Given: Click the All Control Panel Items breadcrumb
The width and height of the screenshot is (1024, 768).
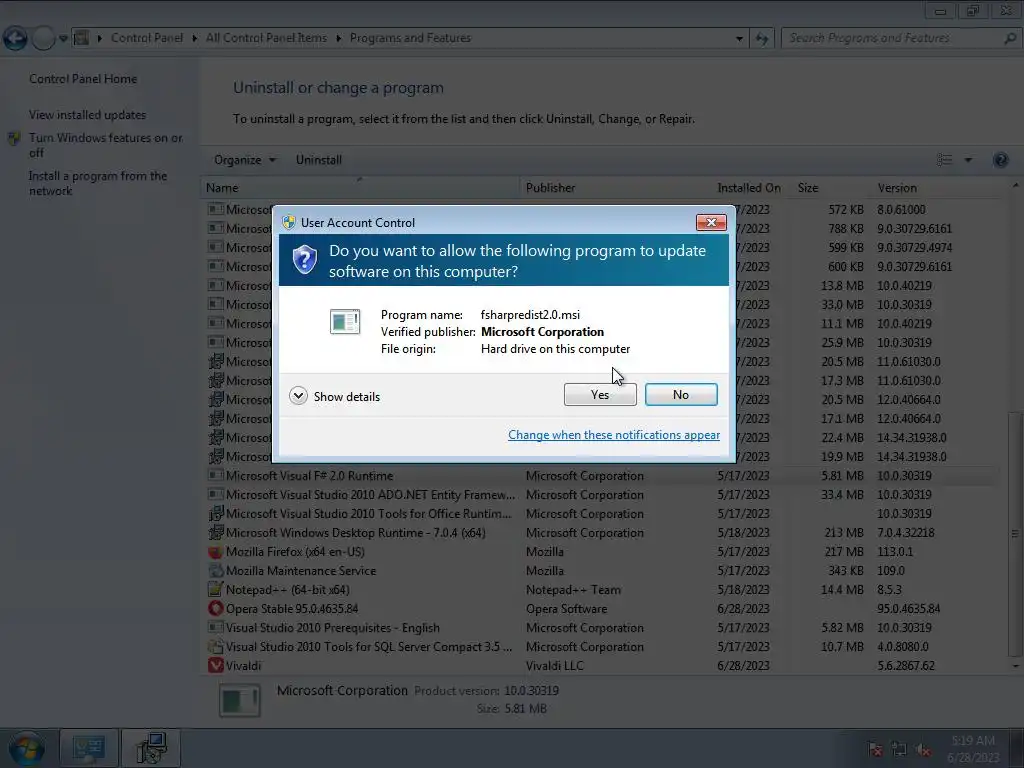Looking at the screenshot, I should (266, 38).
